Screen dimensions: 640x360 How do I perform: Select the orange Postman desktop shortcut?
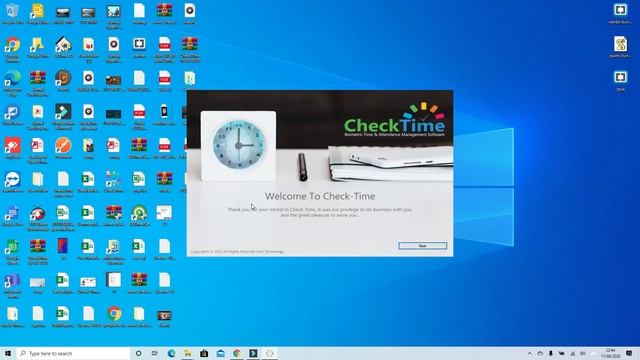pyautogui.click(x=63, y=146)
